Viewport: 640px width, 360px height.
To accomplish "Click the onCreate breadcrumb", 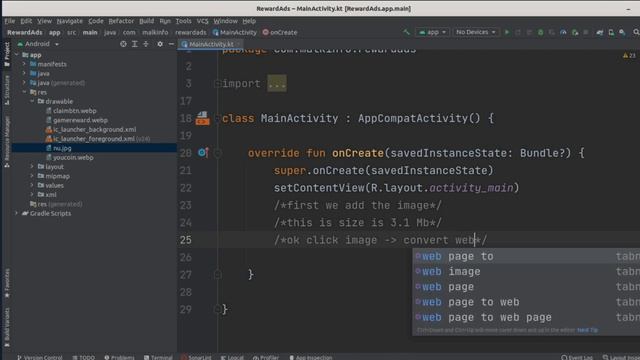I will [280, 32].
